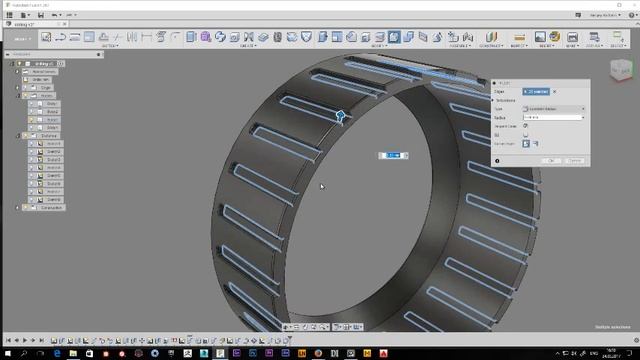Viewport: 640px width, 360px height.
Task: Select the Make 3D Print tool
Action: [572, 37]
